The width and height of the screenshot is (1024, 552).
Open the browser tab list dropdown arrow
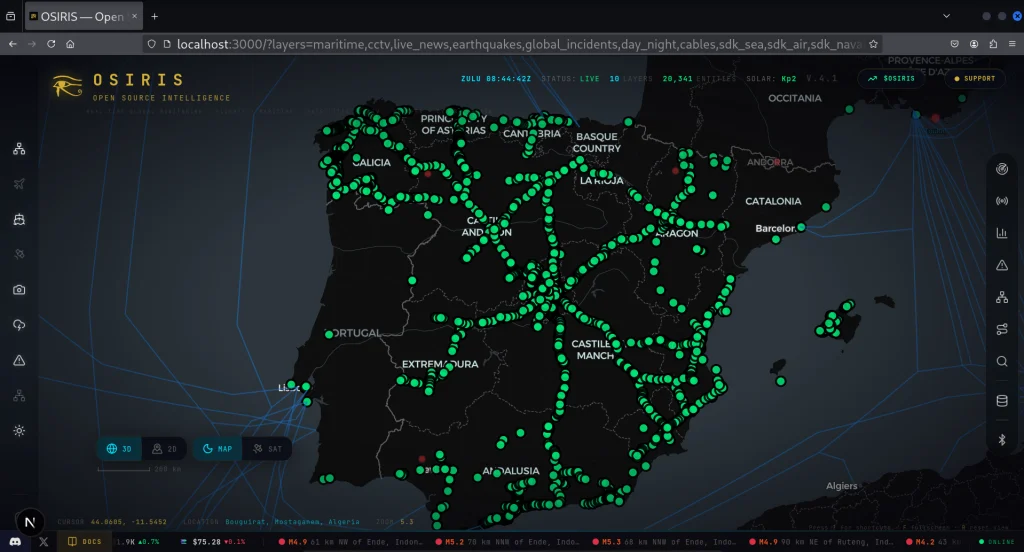tap(946, 16)
